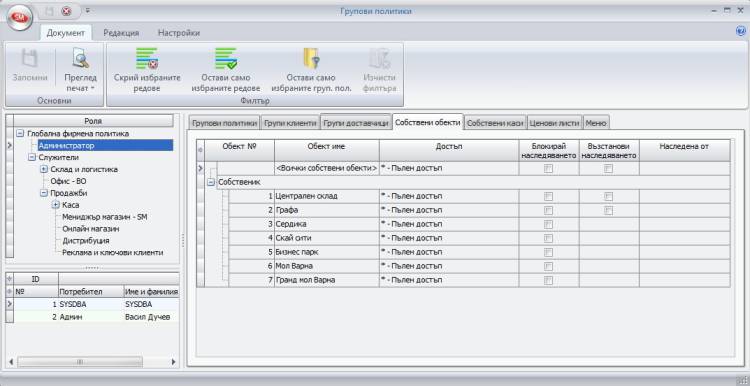Sort by Достъп column header

(449, 150)
